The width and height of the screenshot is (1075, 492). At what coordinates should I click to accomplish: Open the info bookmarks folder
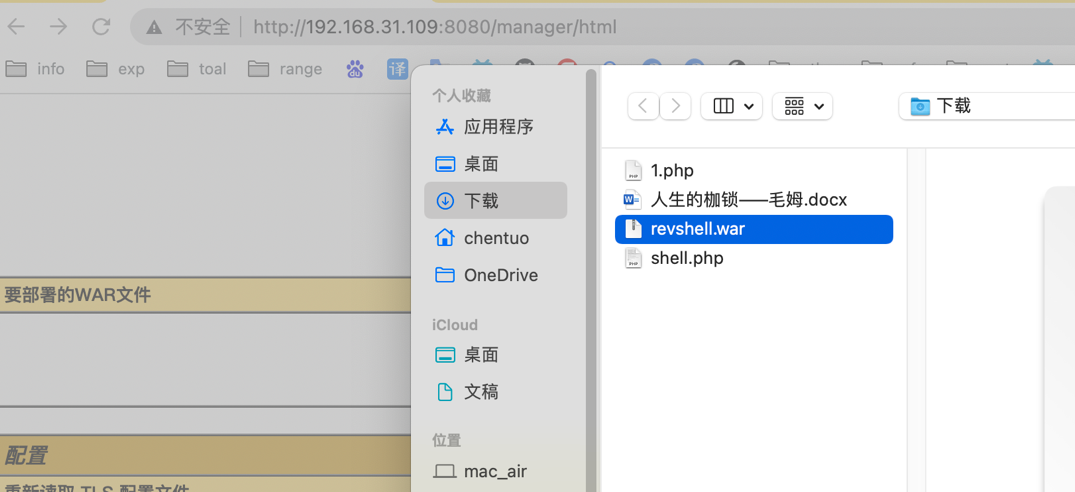pos(36,69)
